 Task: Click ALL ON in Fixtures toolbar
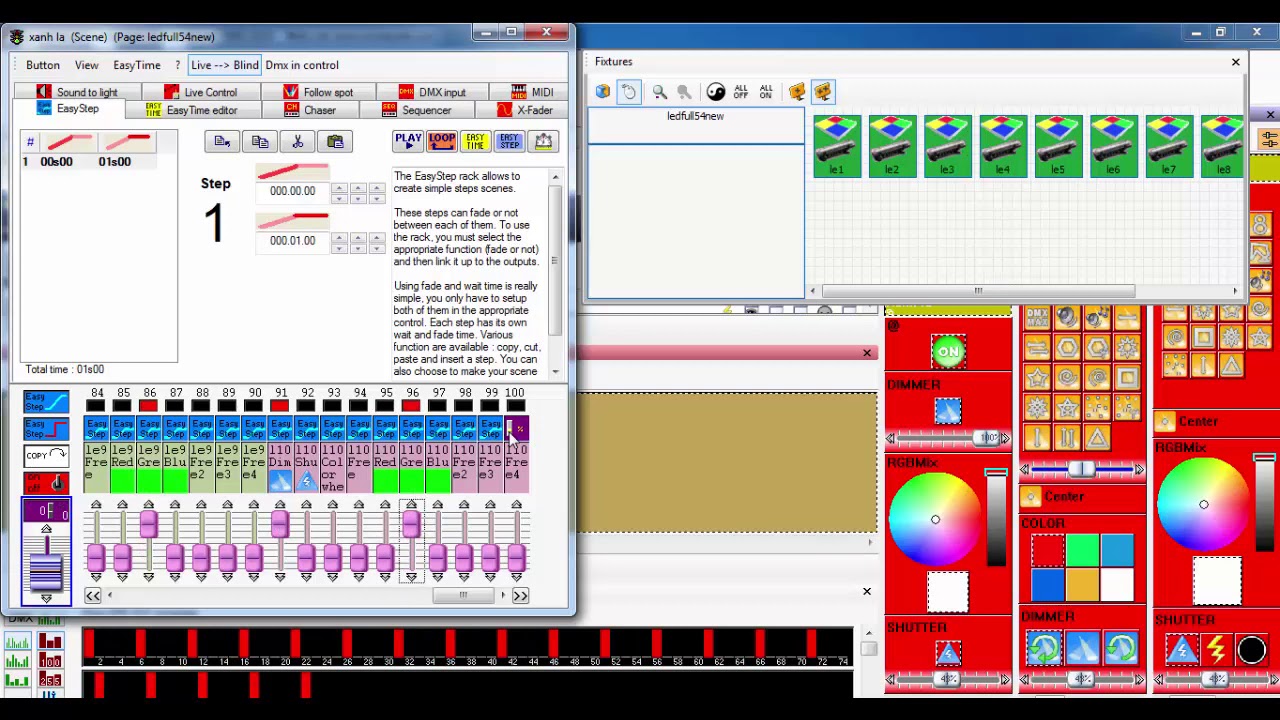pyautogui.click(x=766, y=92)
